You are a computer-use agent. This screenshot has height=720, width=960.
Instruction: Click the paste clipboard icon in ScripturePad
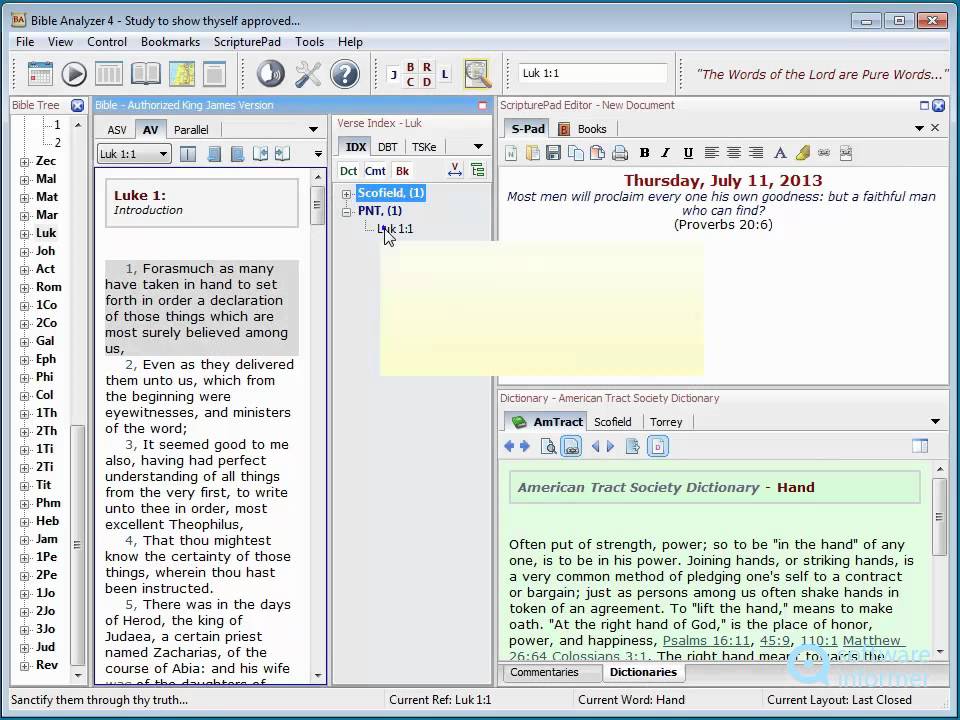[x=598, y=153]
